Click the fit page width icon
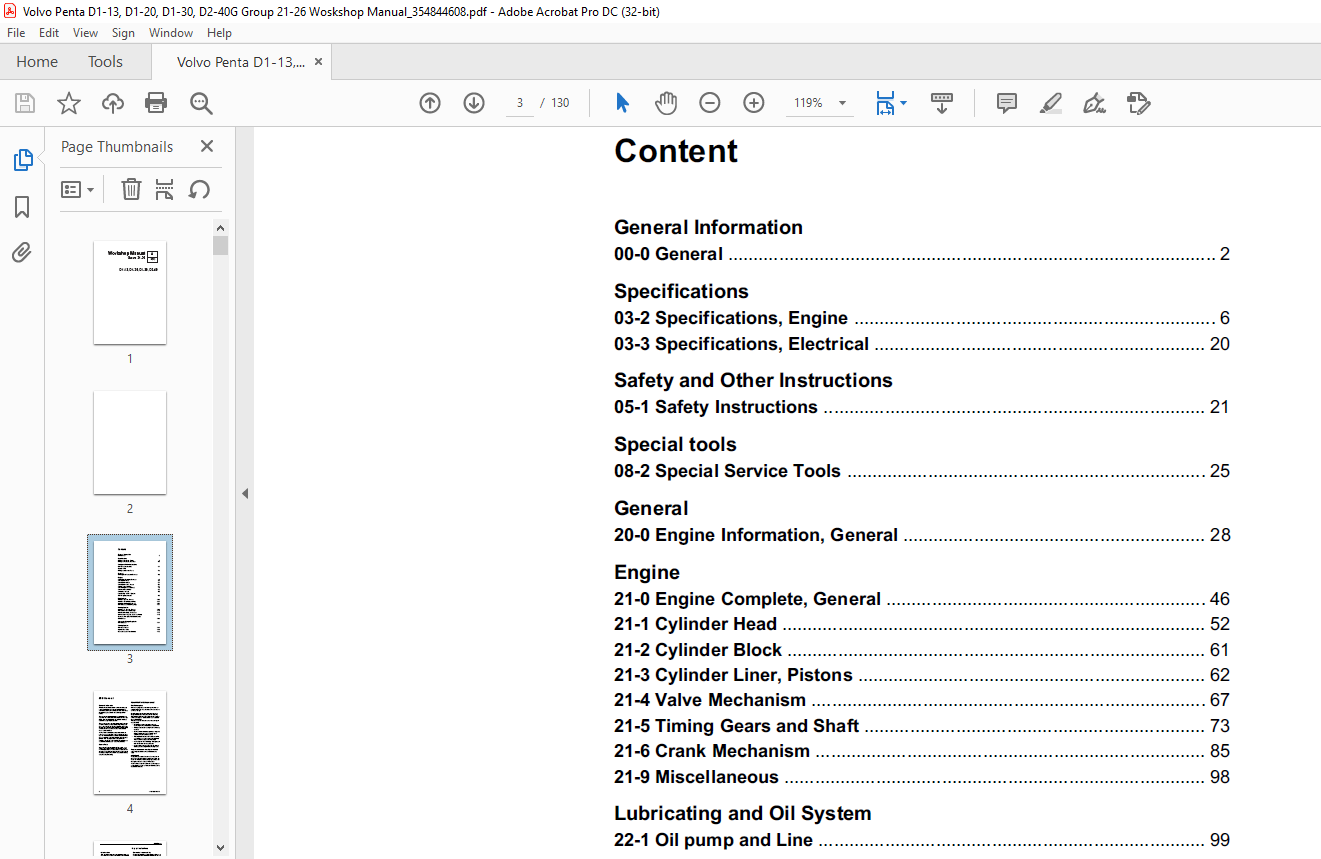Image resolution: width=1321 pixels, height=859 pixels. point(885,103)
